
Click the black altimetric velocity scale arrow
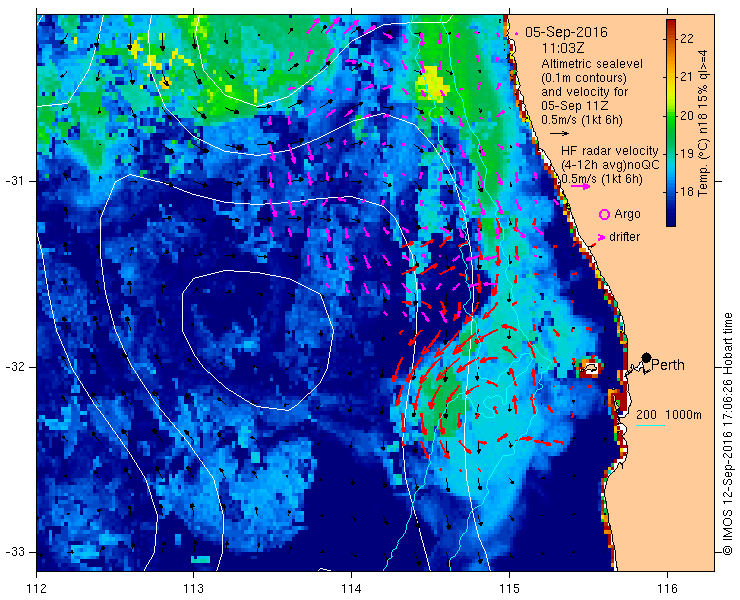click(x=560, y=134)
